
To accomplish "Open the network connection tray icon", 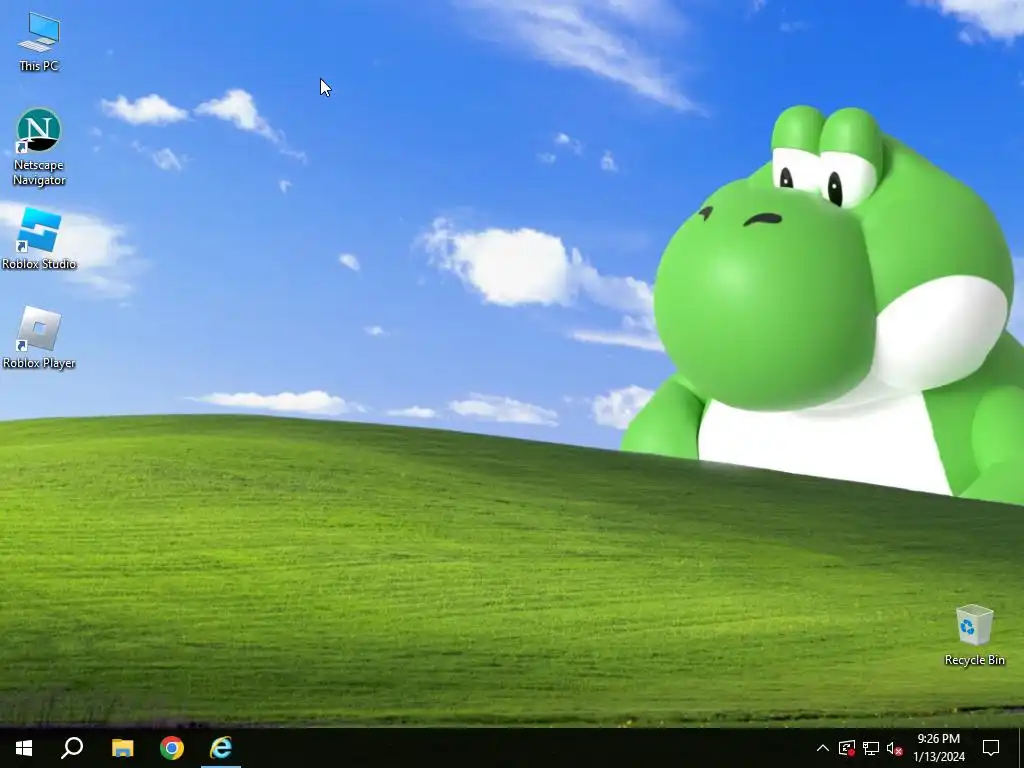I will pos(871,748).
